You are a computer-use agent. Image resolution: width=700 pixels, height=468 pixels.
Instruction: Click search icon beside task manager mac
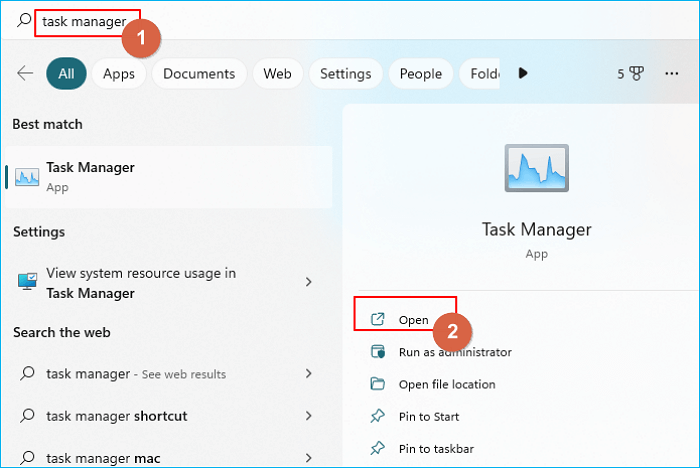tap(27, 457)
